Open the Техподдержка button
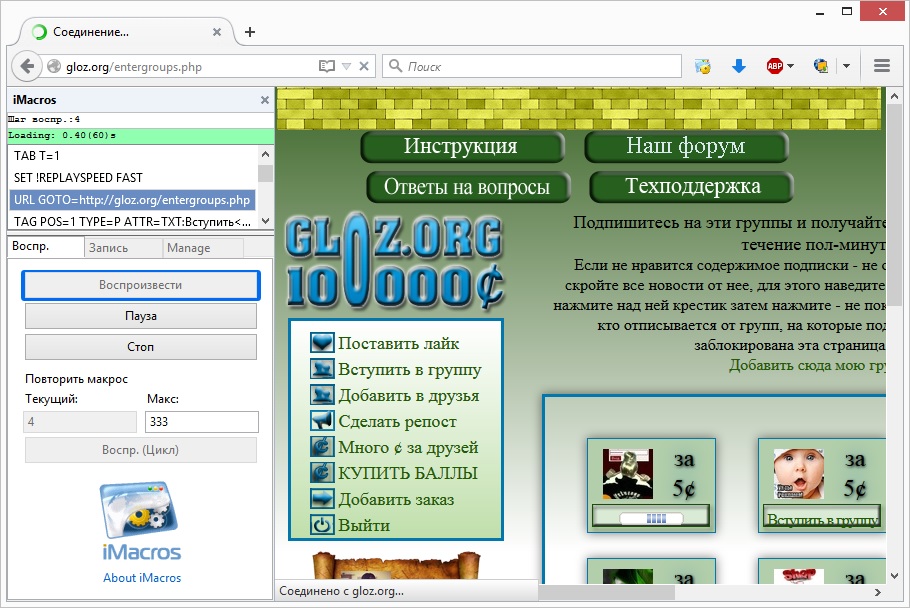This screenshot has width=910, height=608. click(691, 187)
